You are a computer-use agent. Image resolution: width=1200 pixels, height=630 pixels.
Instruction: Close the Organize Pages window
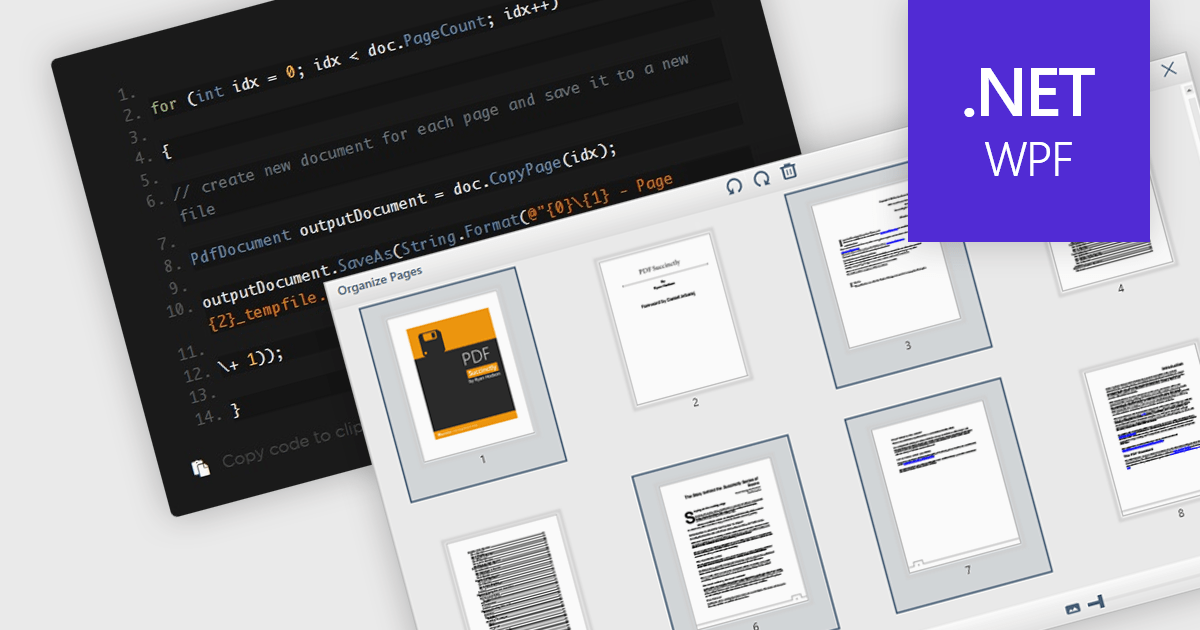pyautogui.click(x=1169, y=70)
